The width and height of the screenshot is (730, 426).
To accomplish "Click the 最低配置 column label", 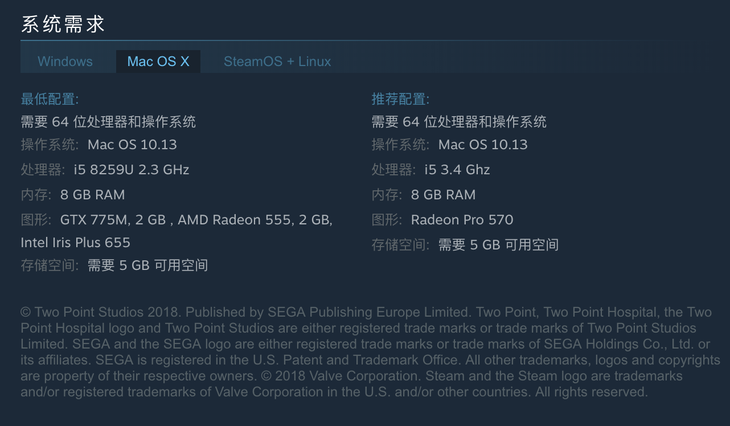I will click(50, 99).
